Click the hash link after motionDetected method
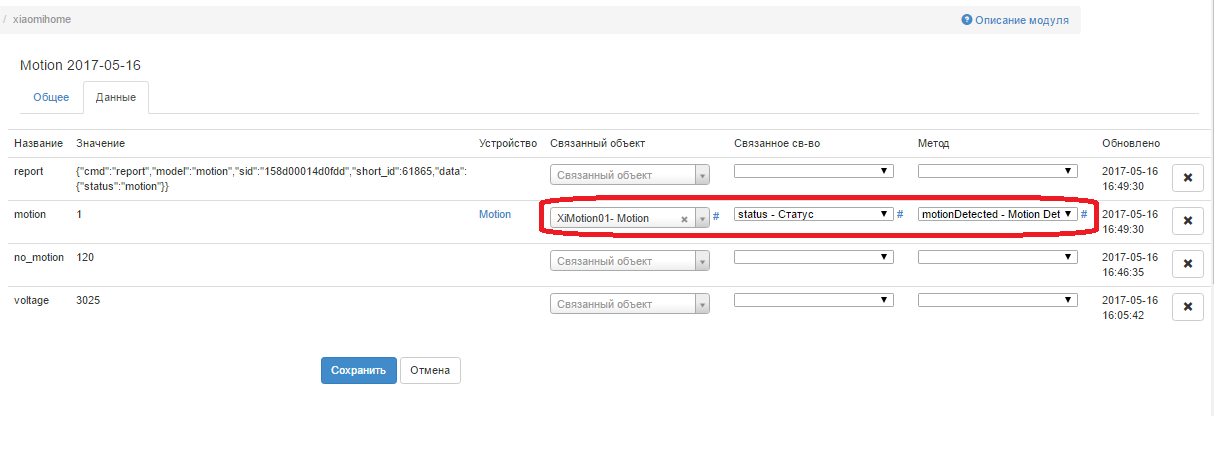The image size is (1214, 460). point(1084,214)
